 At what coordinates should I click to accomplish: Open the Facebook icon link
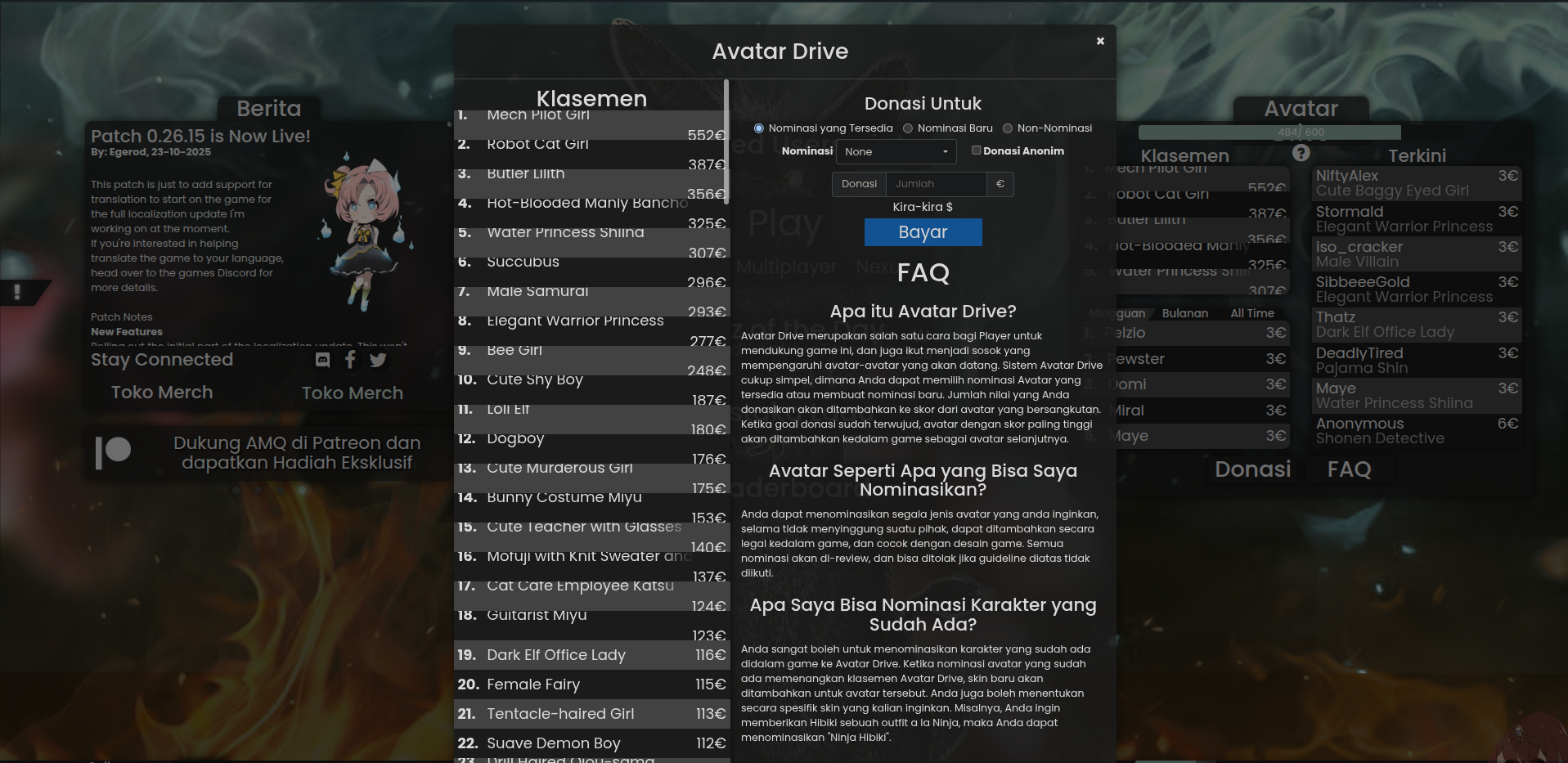[350, 360]
